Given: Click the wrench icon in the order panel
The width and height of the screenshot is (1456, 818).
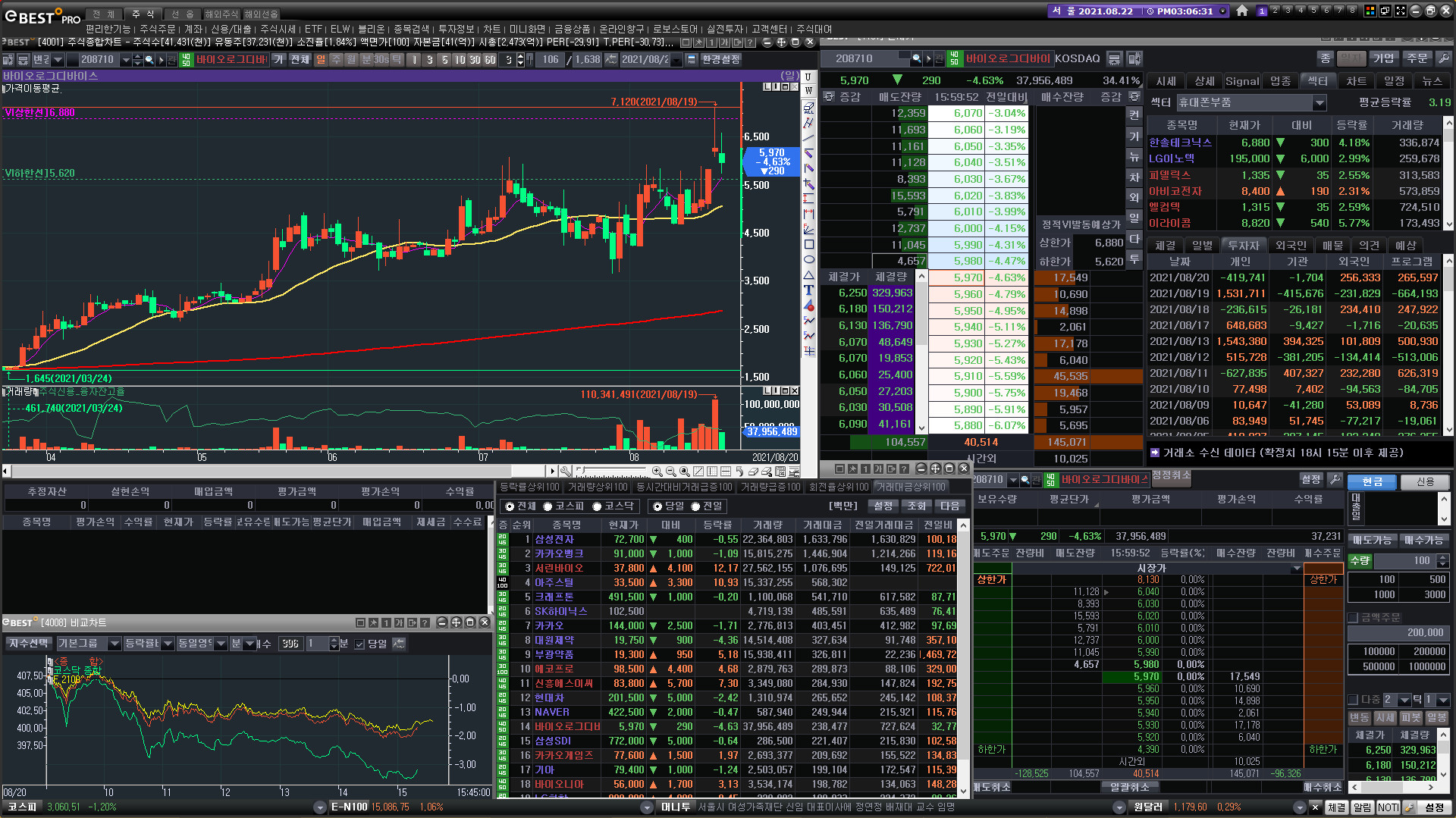Looking at the screenshot, I should click(1335, 480).
